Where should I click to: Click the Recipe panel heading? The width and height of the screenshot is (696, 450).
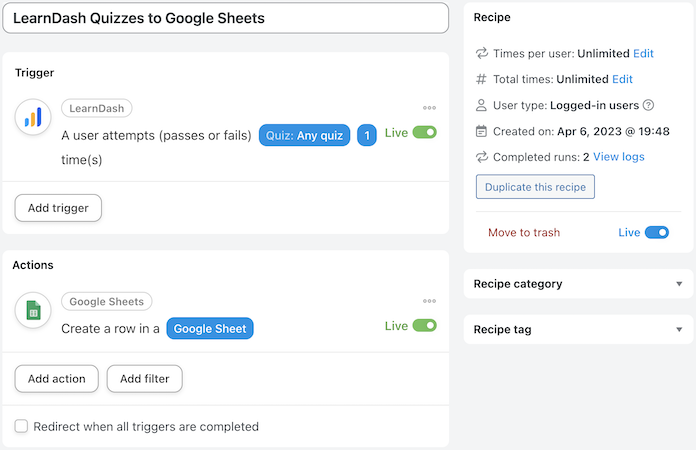click(x=492, y=17)
